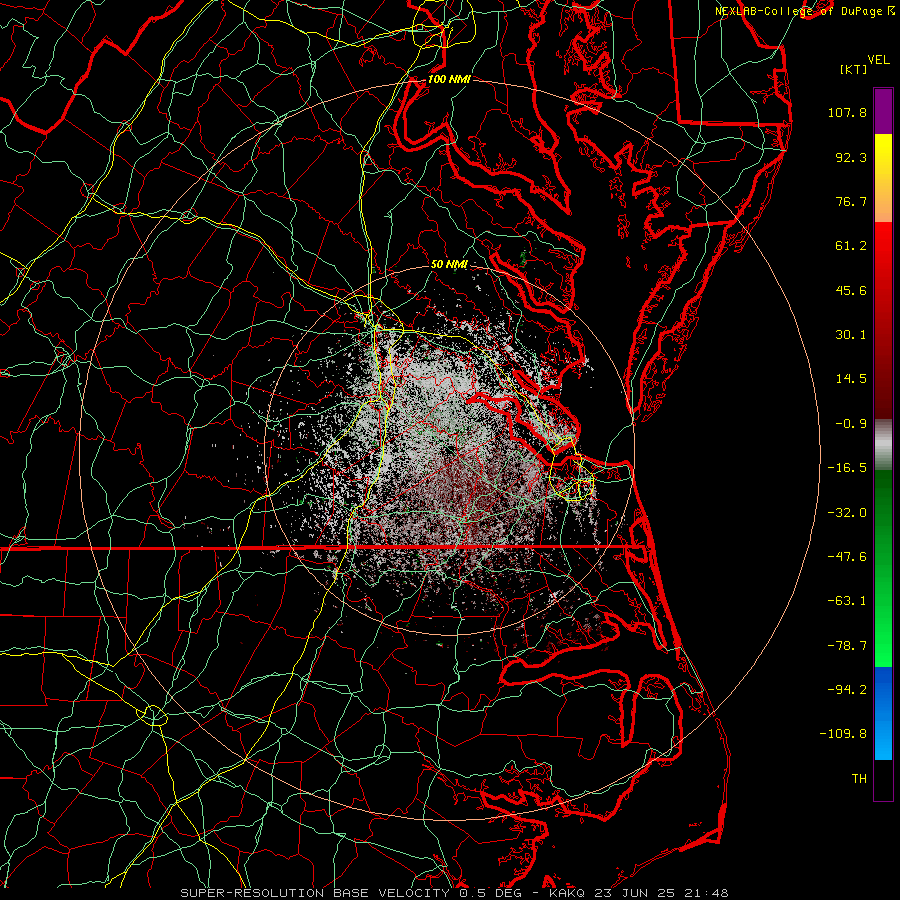Click the 45.6 legend value
The height and width of the screenshot is (900, 900).
click(851, 290)
